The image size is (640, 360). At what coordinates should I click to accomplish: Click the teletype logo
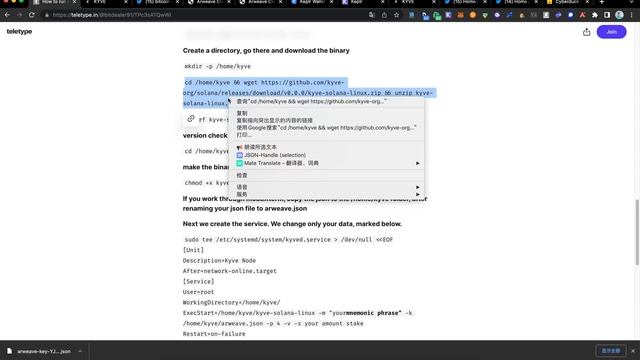[x=19, y=31]
